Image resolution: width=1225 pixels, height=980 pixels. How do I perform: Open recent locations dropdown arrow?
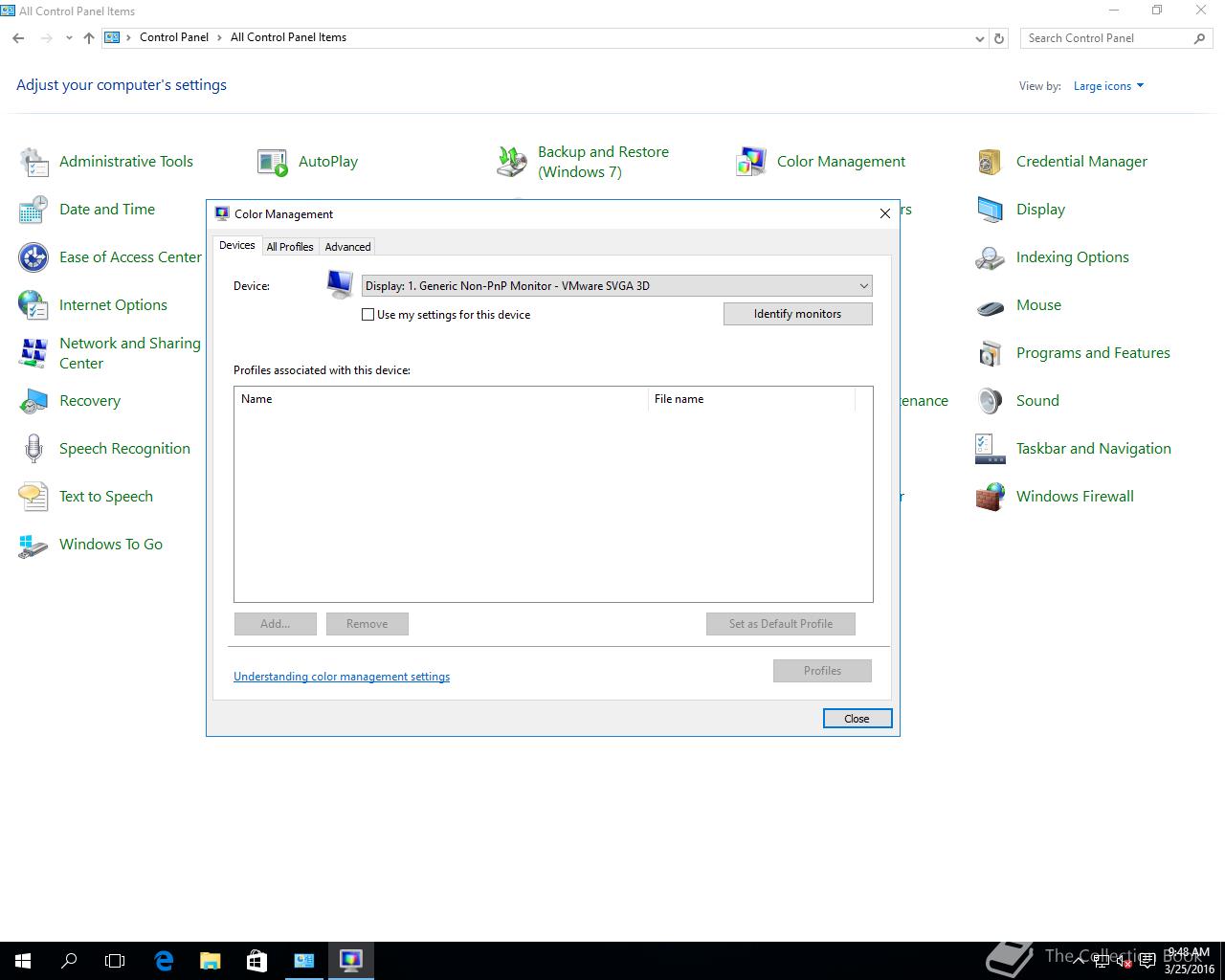69,38
